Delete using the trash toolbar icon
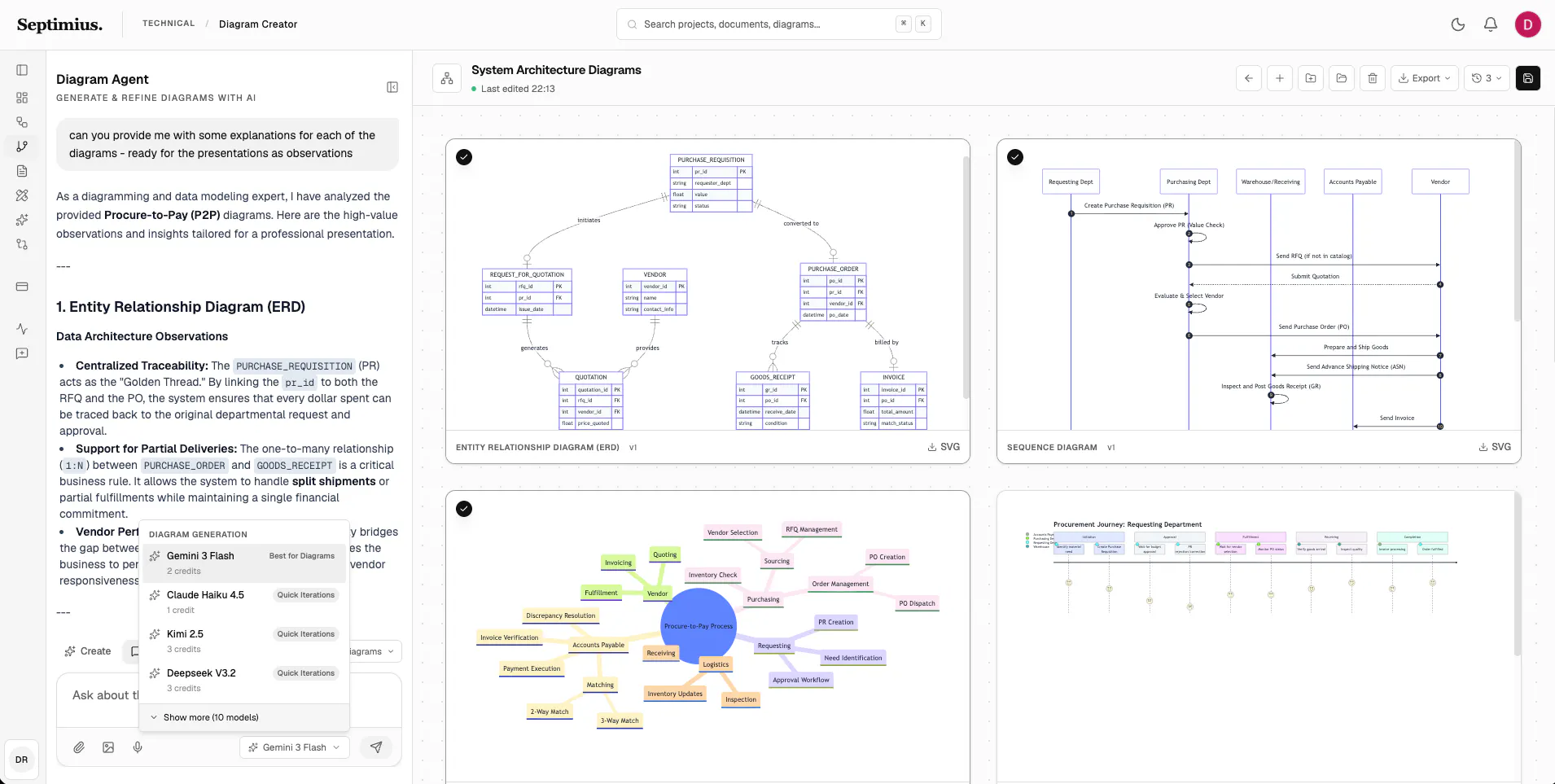 pyautogui.click(x=1373, y=78)
